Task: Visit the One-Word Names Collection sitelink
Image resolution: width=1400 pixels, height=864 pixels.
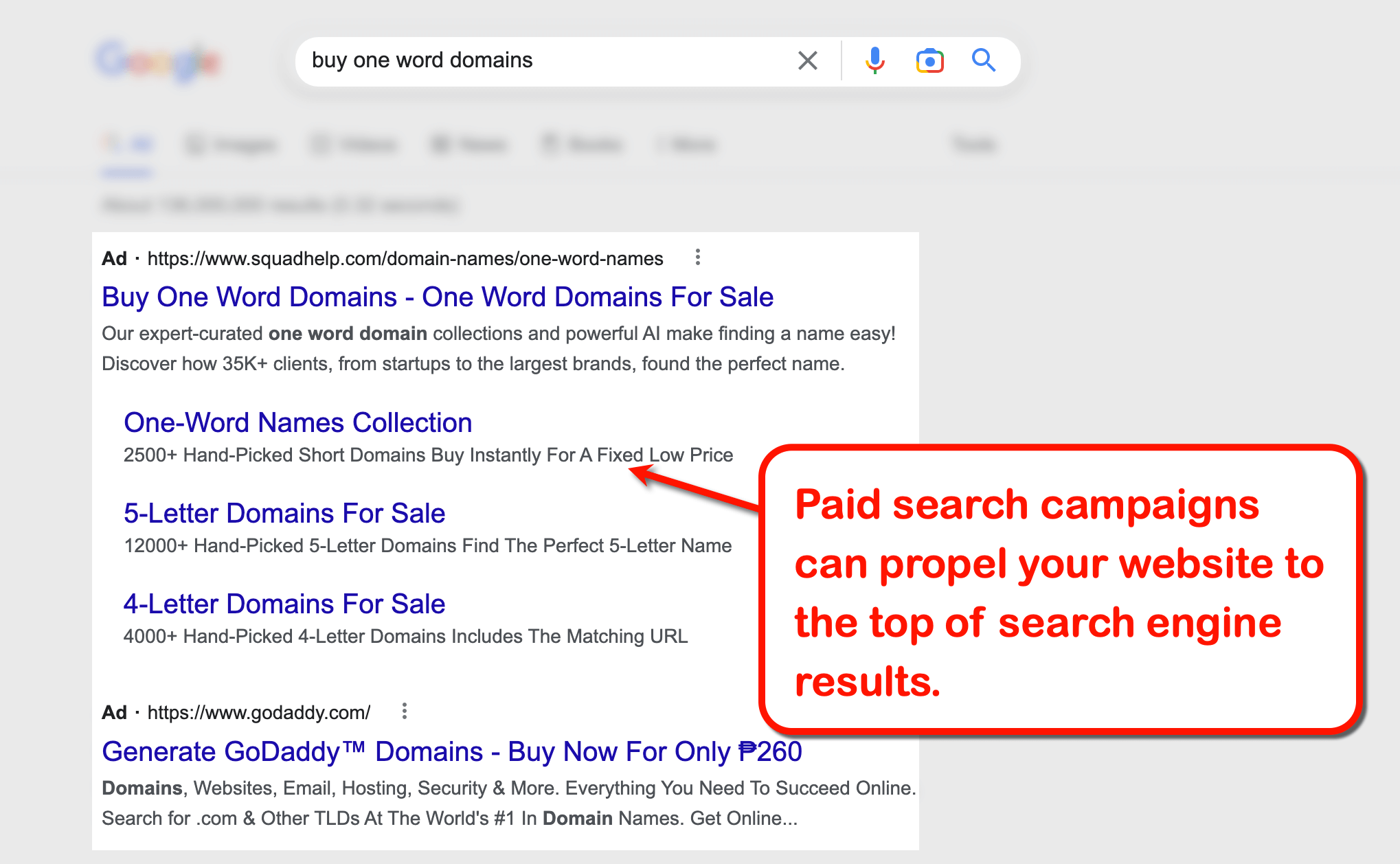Action: 297,422
